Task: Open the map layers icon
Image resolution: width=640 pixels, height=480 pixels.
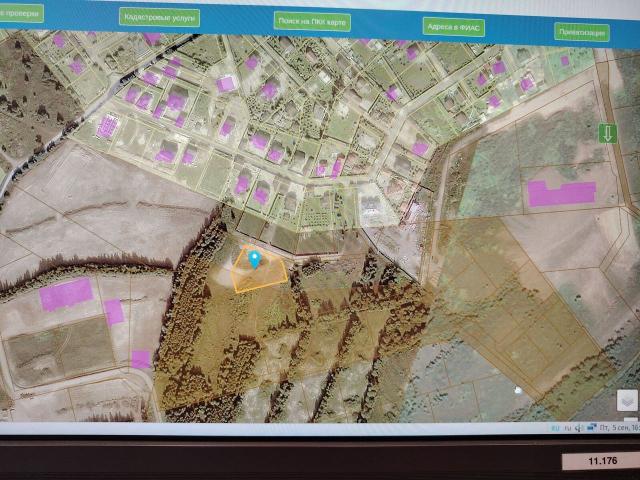Action: 625,400
